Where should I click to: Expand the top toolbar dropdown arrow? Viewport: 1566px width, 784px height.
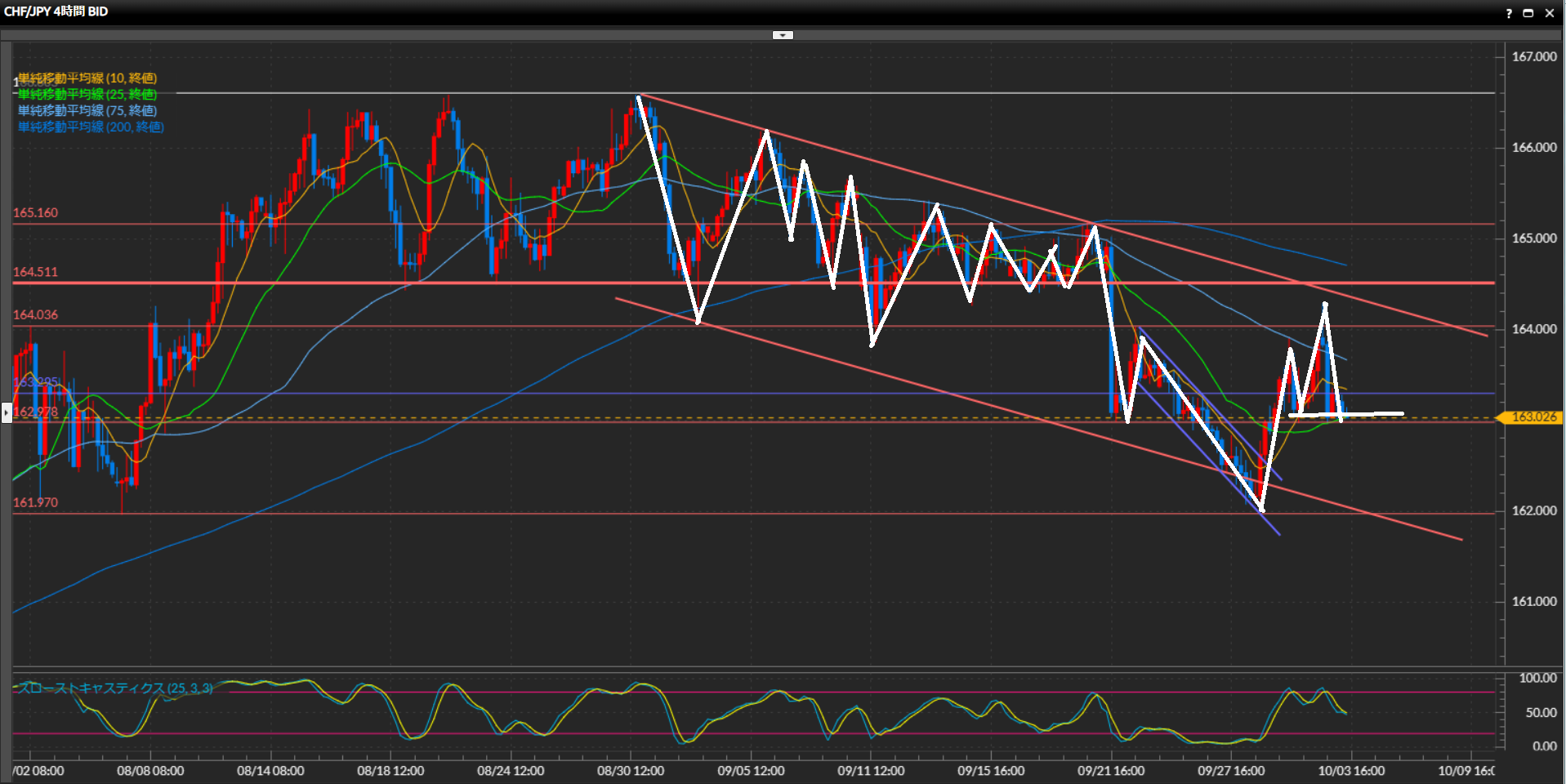[783, 35]
